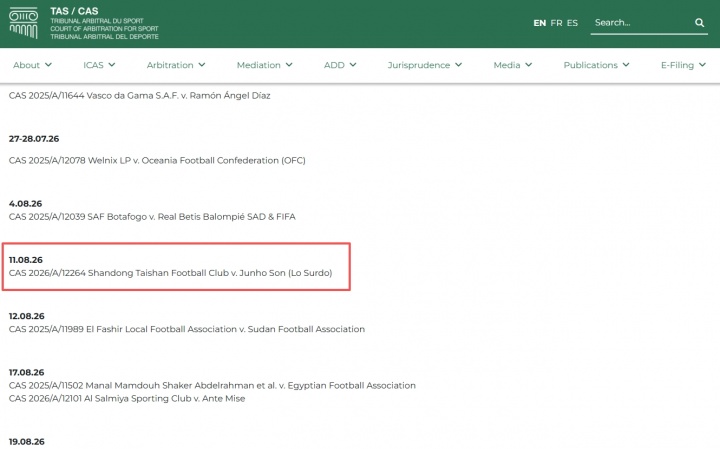Expand the chevron next to E-Filing
The image size is (720, 449).
point(702,65)
